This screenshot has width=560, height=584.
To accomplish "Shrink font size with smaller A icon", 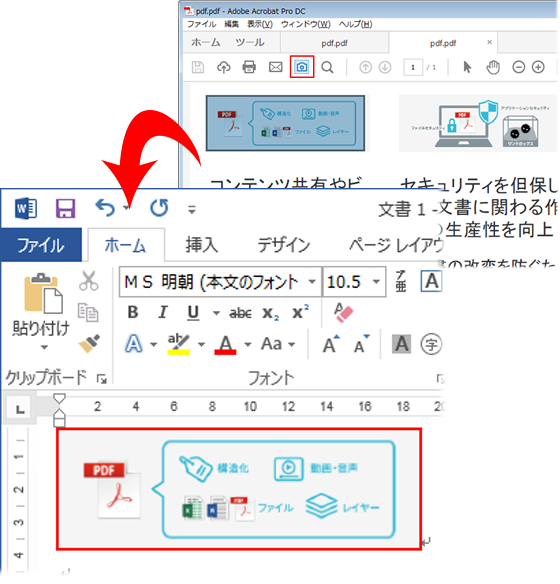I will click(x=362, y=344).
